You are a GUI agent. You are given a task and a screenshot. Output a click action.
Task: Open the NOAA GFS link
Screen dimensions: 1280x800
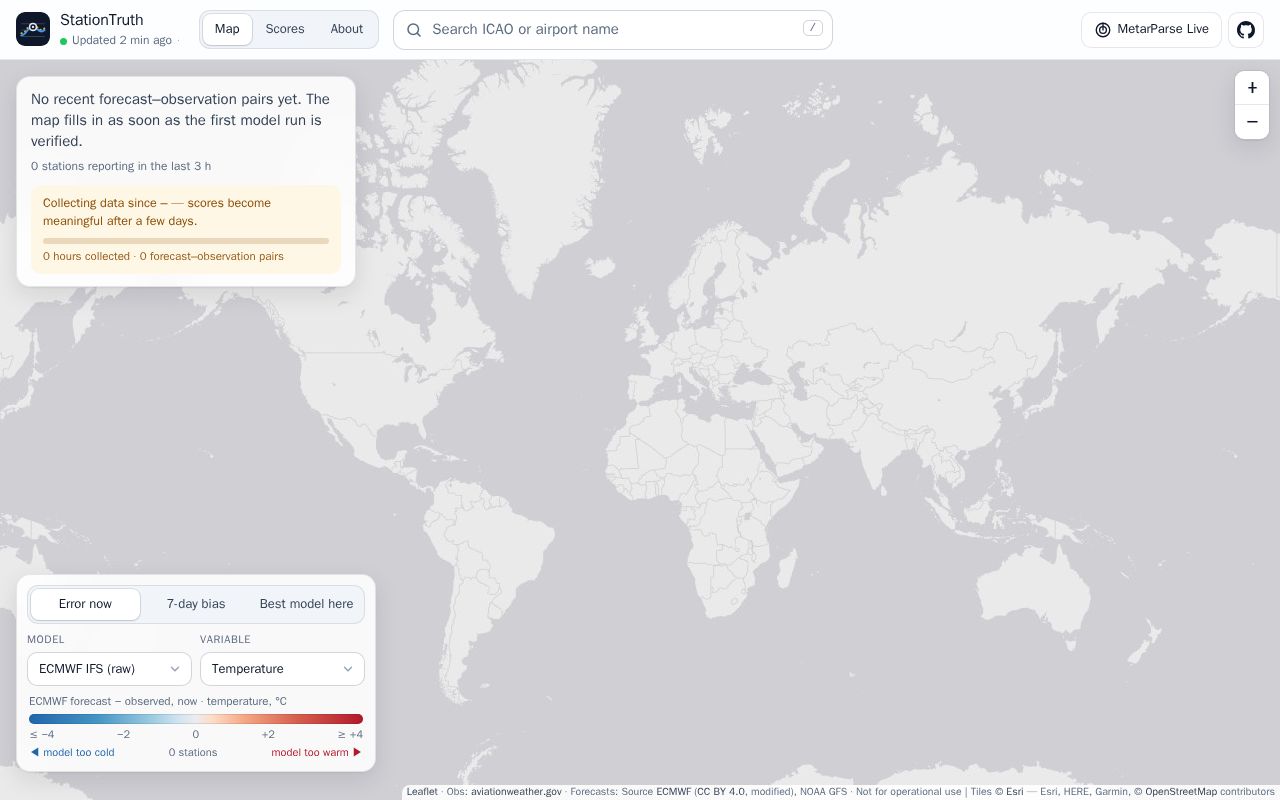(x=823, y=791)
